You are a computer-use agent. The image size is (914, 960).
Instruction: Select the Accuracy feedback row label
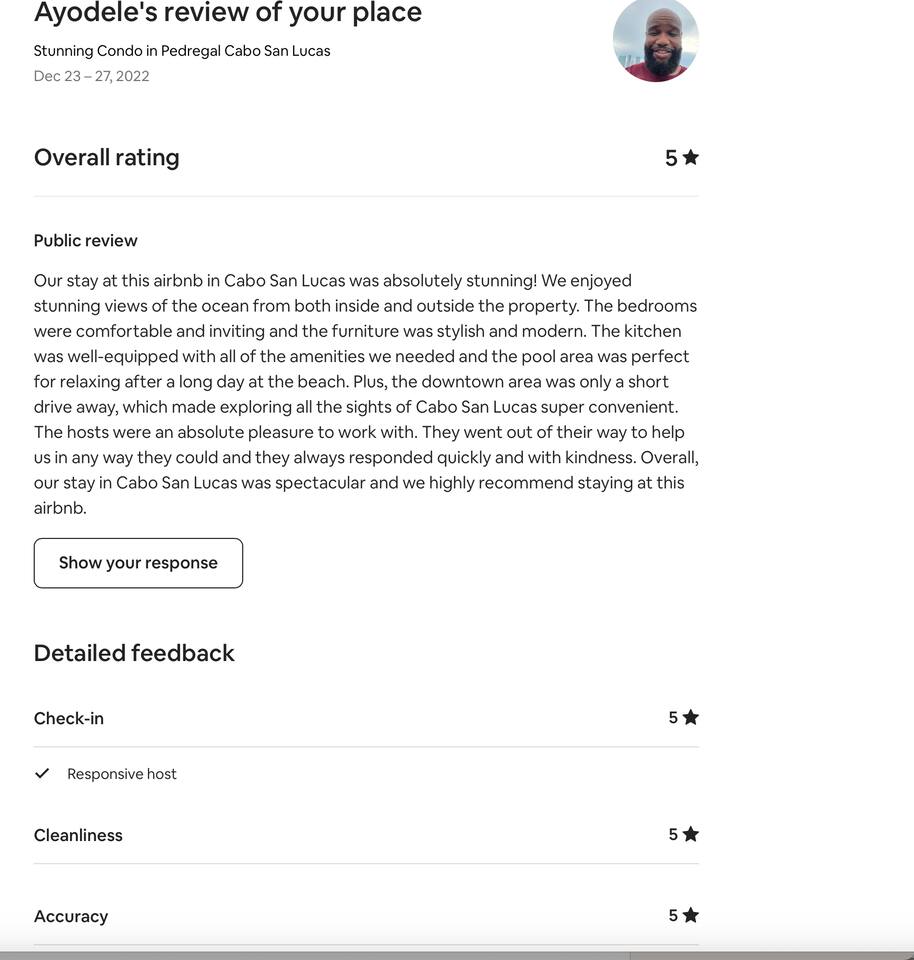tap(71, 916)
